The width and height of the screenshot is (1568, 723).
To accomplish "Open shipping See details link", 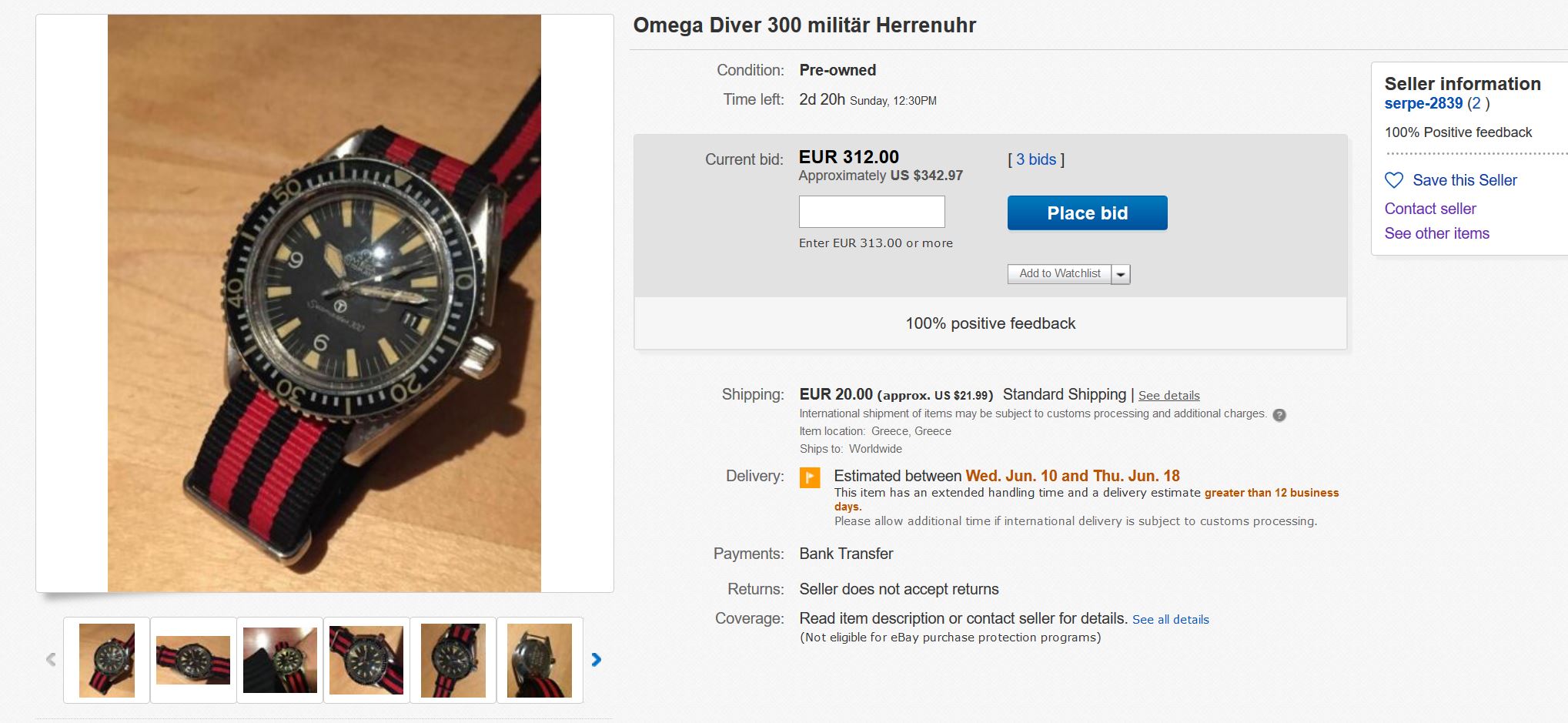I will pos(1168,396).
